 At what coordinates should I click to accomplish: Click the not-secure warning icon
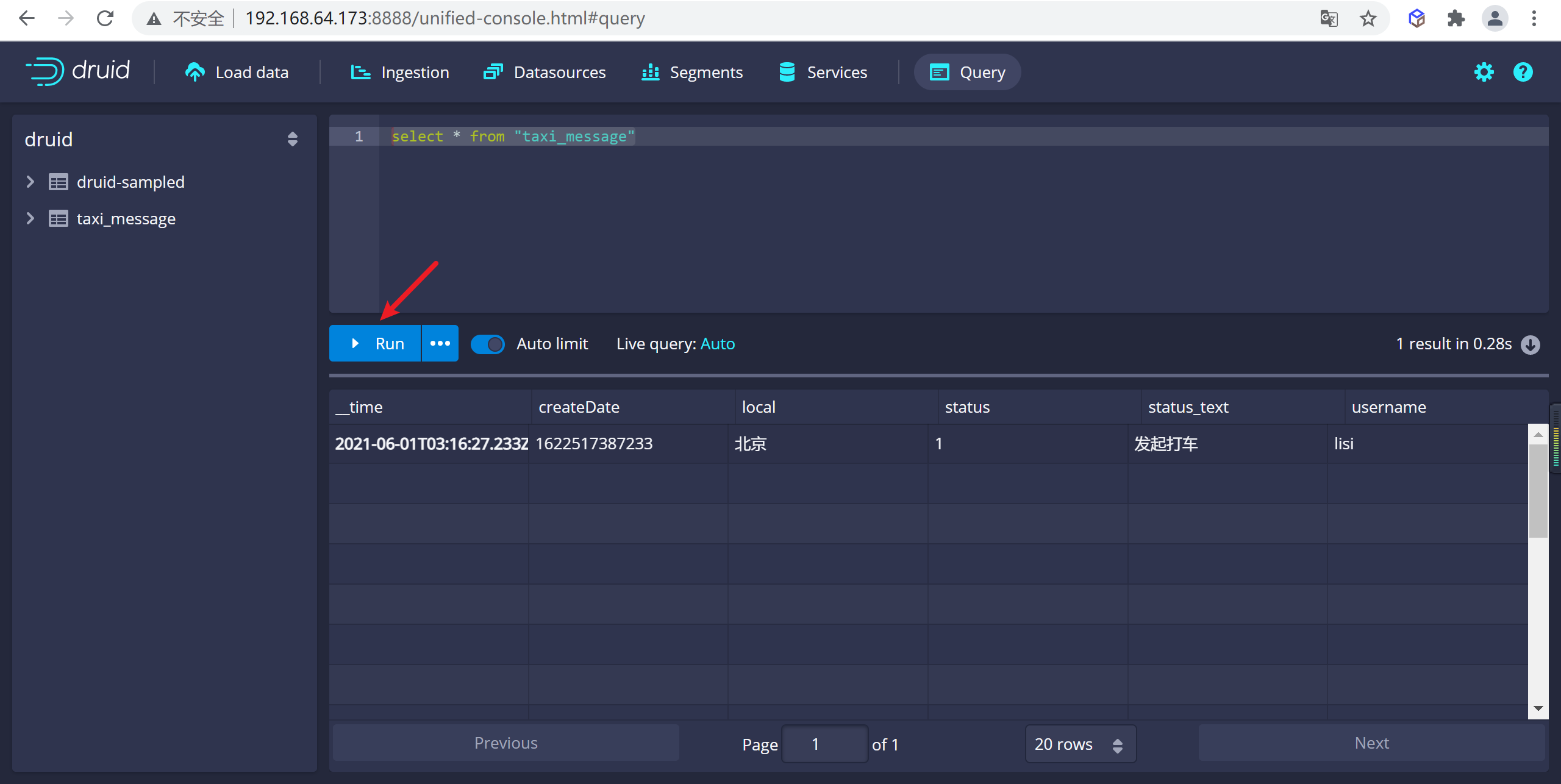154,19
